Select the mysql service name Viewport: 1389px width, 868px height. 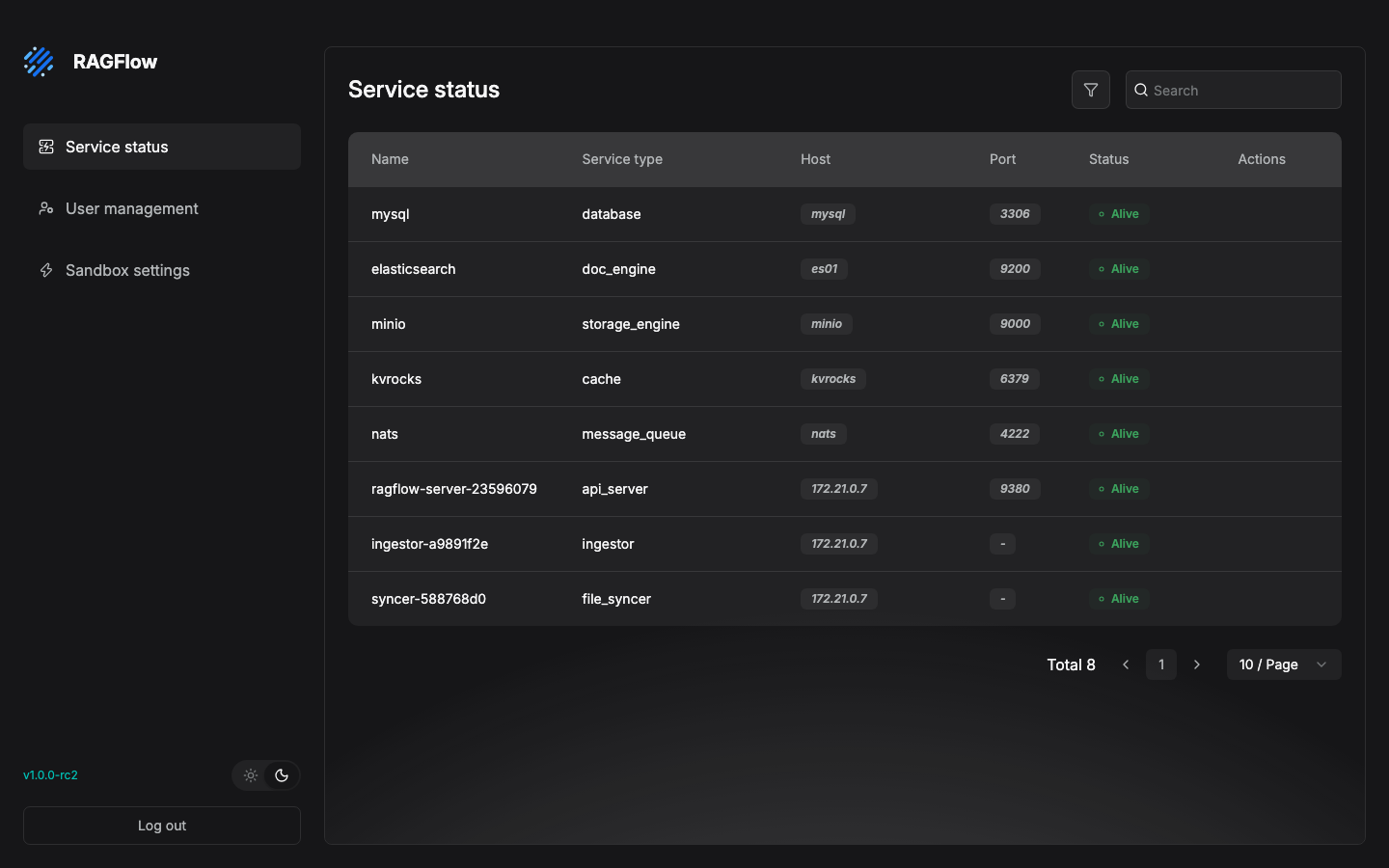click(390, 214)
